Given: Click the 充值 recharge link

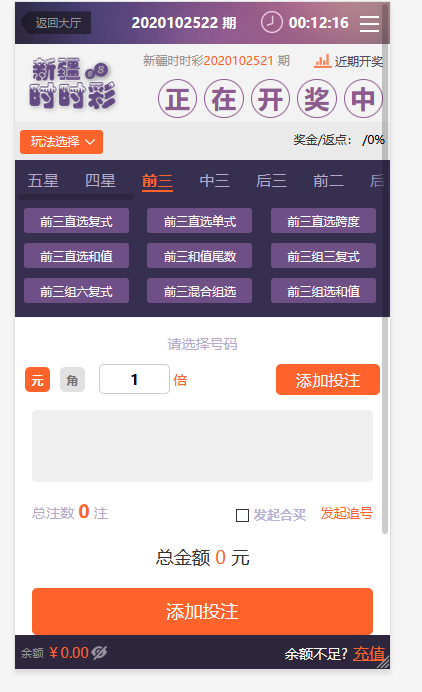Looking at the screenshot, I should point(369,653).
